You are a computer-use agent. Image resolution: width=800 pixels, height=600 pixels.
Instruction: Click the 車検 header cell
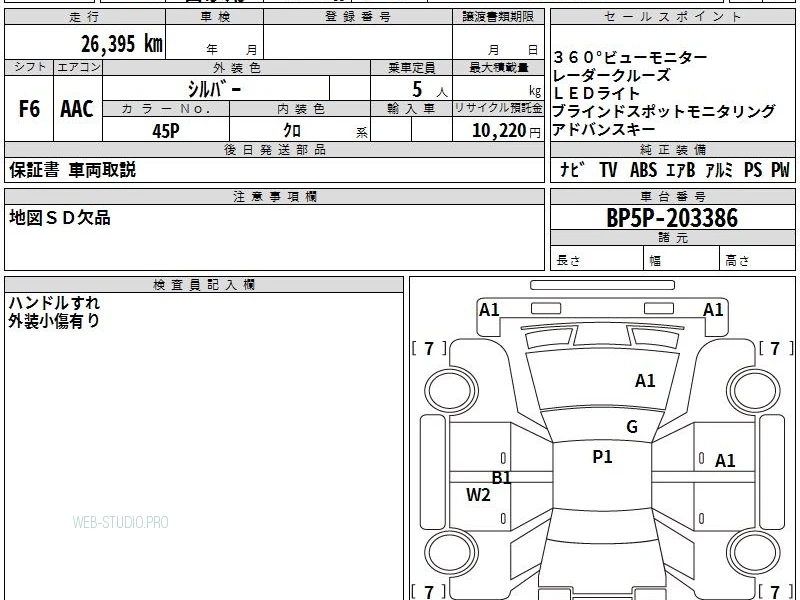click(215, 17)
